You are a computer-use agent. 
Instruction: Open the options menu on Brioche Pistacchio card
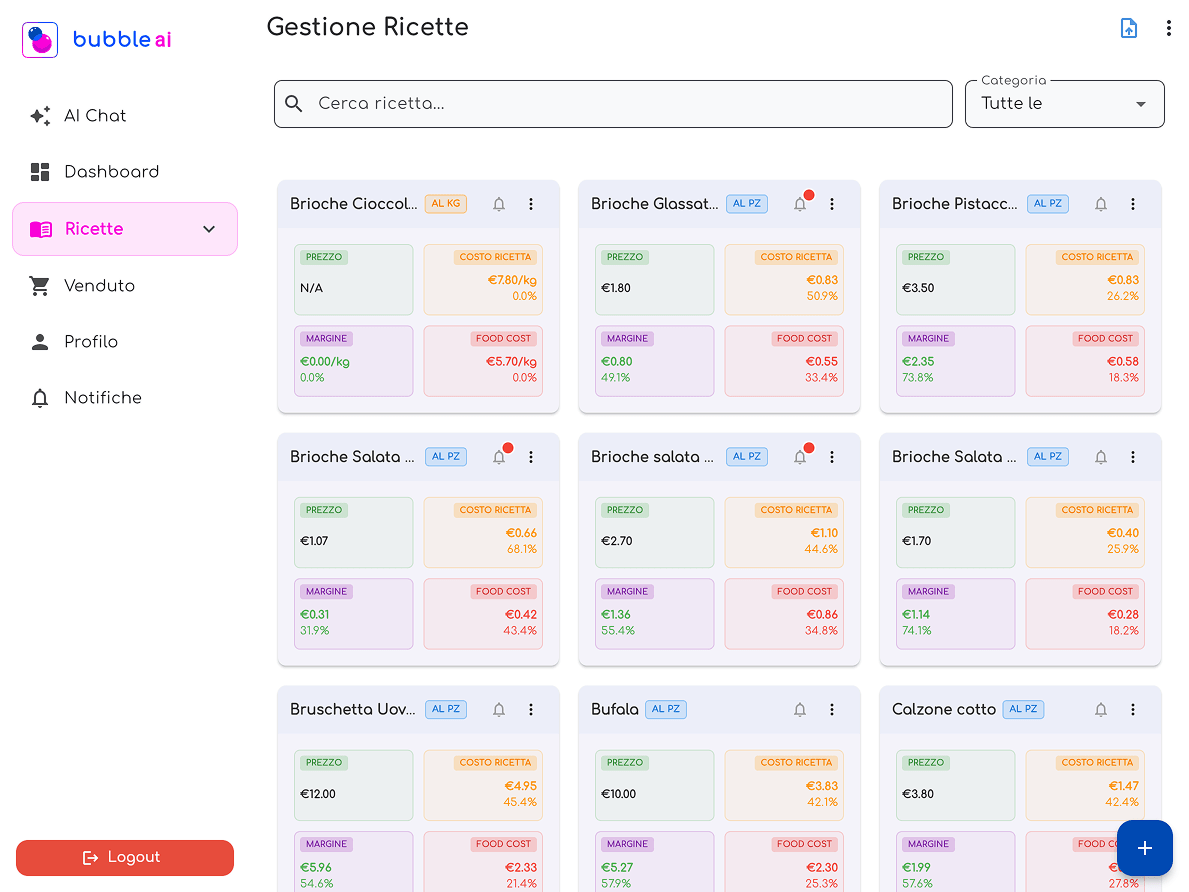pos(1133,203)
